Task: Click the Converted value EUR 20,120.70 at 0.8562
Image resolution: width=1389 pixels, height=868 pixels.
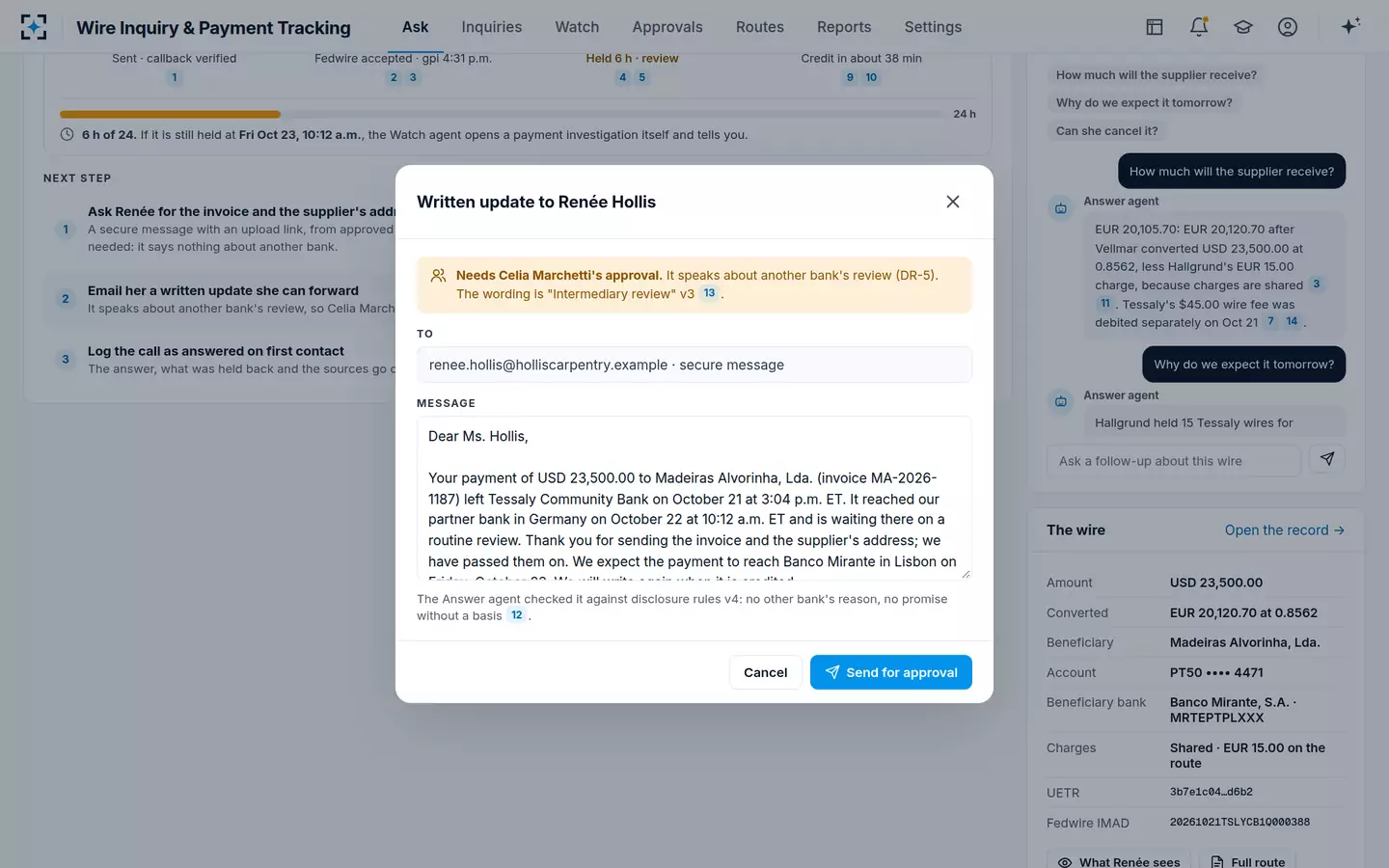Action: (x=1243, y=612)
